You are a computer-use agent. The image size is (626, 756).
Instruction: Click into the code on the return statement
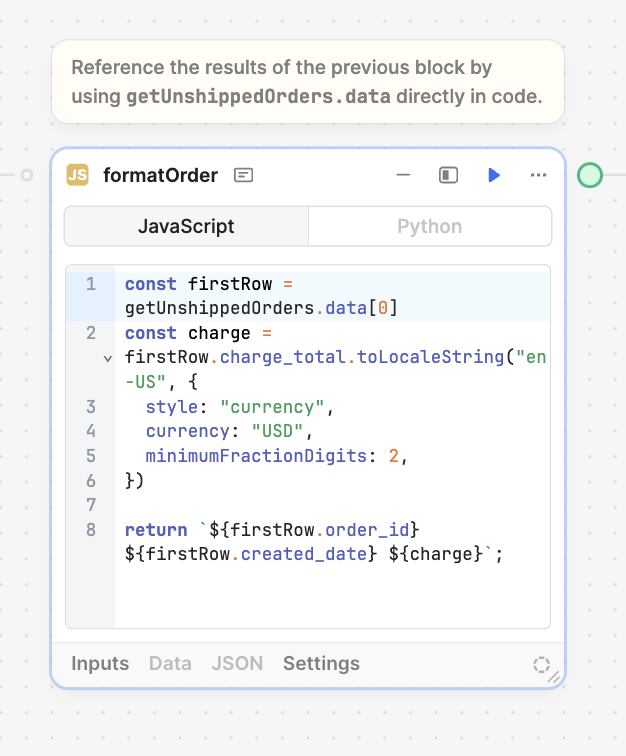pos(155,530)
